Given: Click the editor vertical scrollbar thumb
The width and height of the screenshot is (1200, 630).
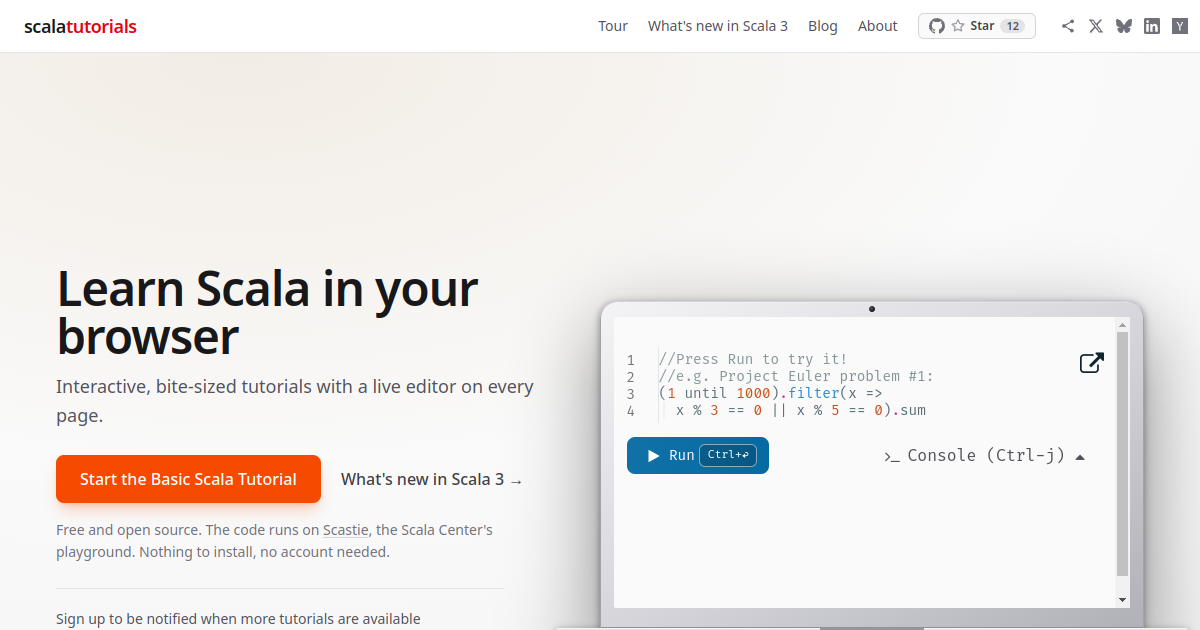Looking at the screenshot, I should point(1122,454).
